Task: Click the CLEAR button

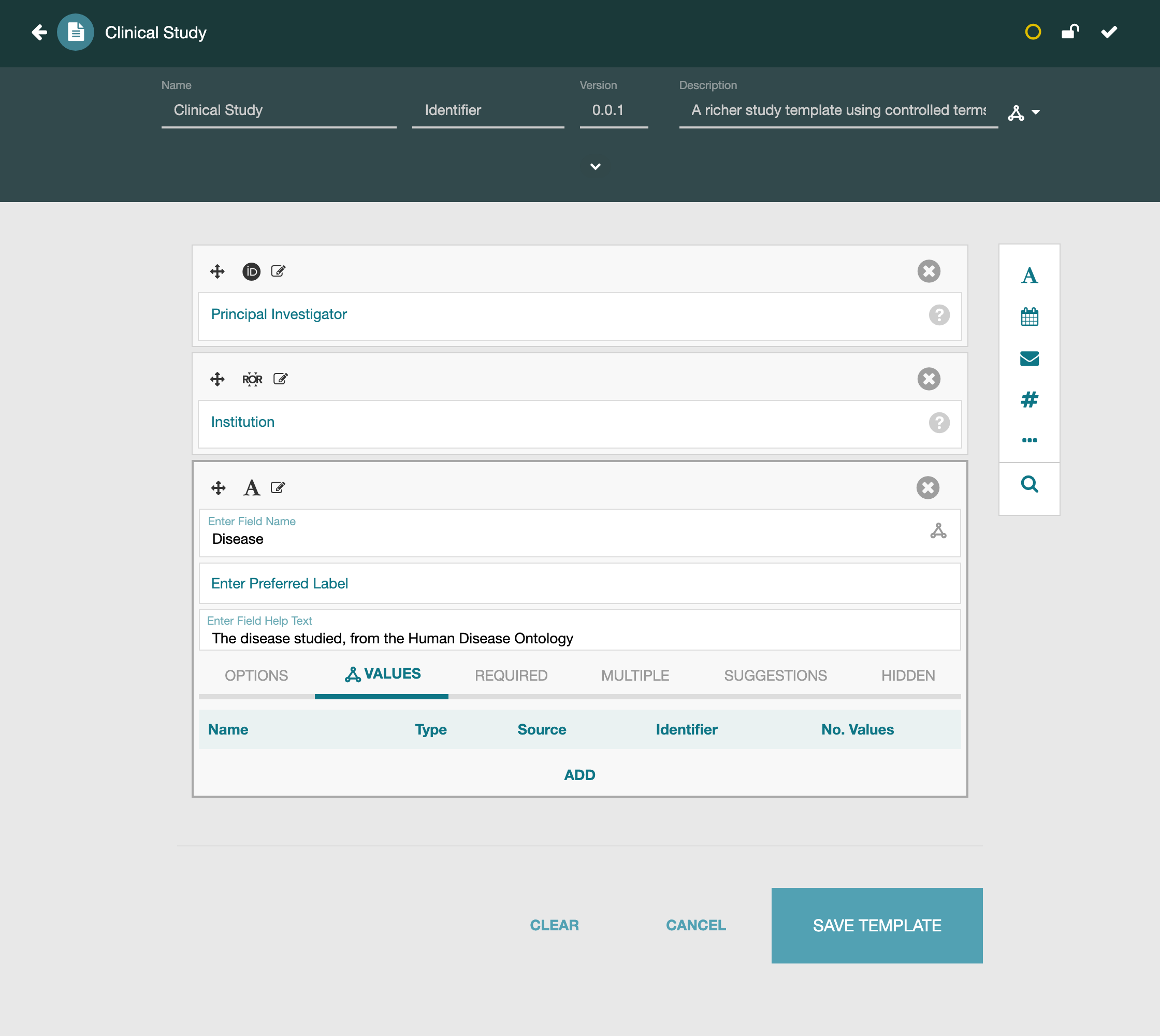Action: 555,926
